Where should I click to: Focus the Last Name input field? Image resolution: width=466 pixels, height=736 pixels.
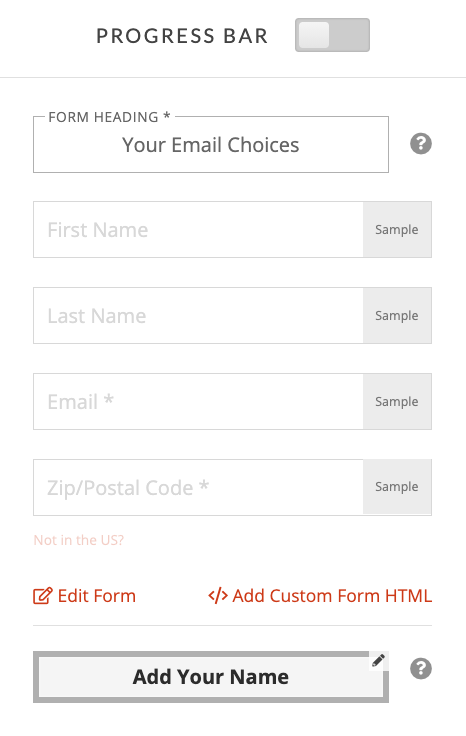click(198, 315)
